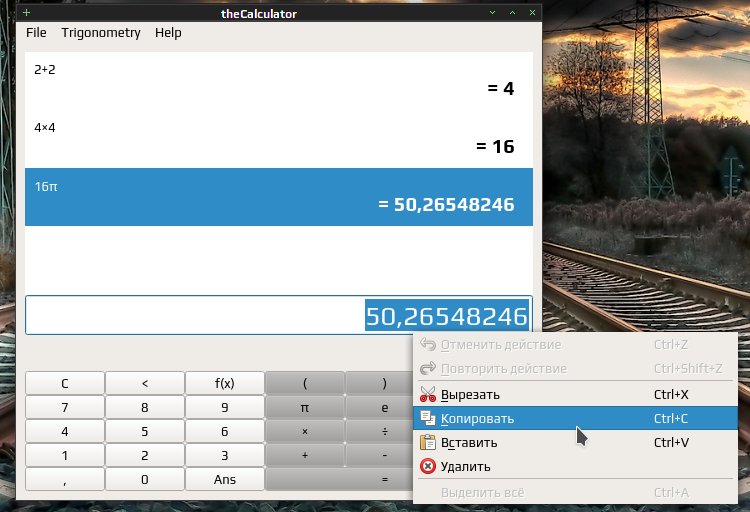The width and height of the screenshot is (750, 512).
Task: Click digit 7 on the keypad
Action: pyautogui.click(x=65, y=408)
